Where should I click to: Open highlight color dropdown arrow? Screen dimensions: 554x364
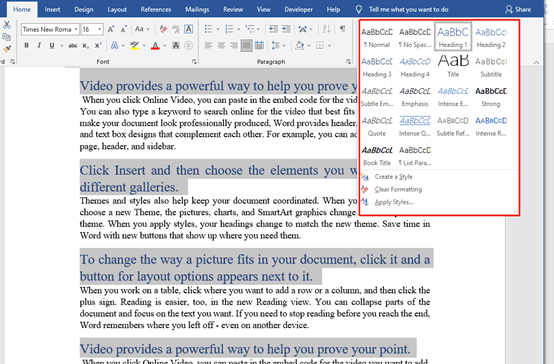click(x=144, y=46)
